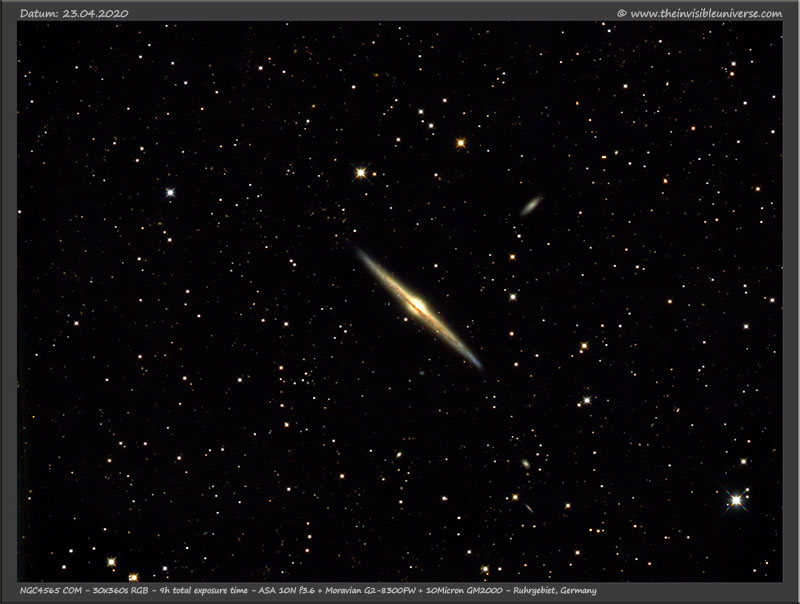Click the theinvisibleuniverse.com website link
The width and height of the screenshot is (800, 604).
click(705, 13)
